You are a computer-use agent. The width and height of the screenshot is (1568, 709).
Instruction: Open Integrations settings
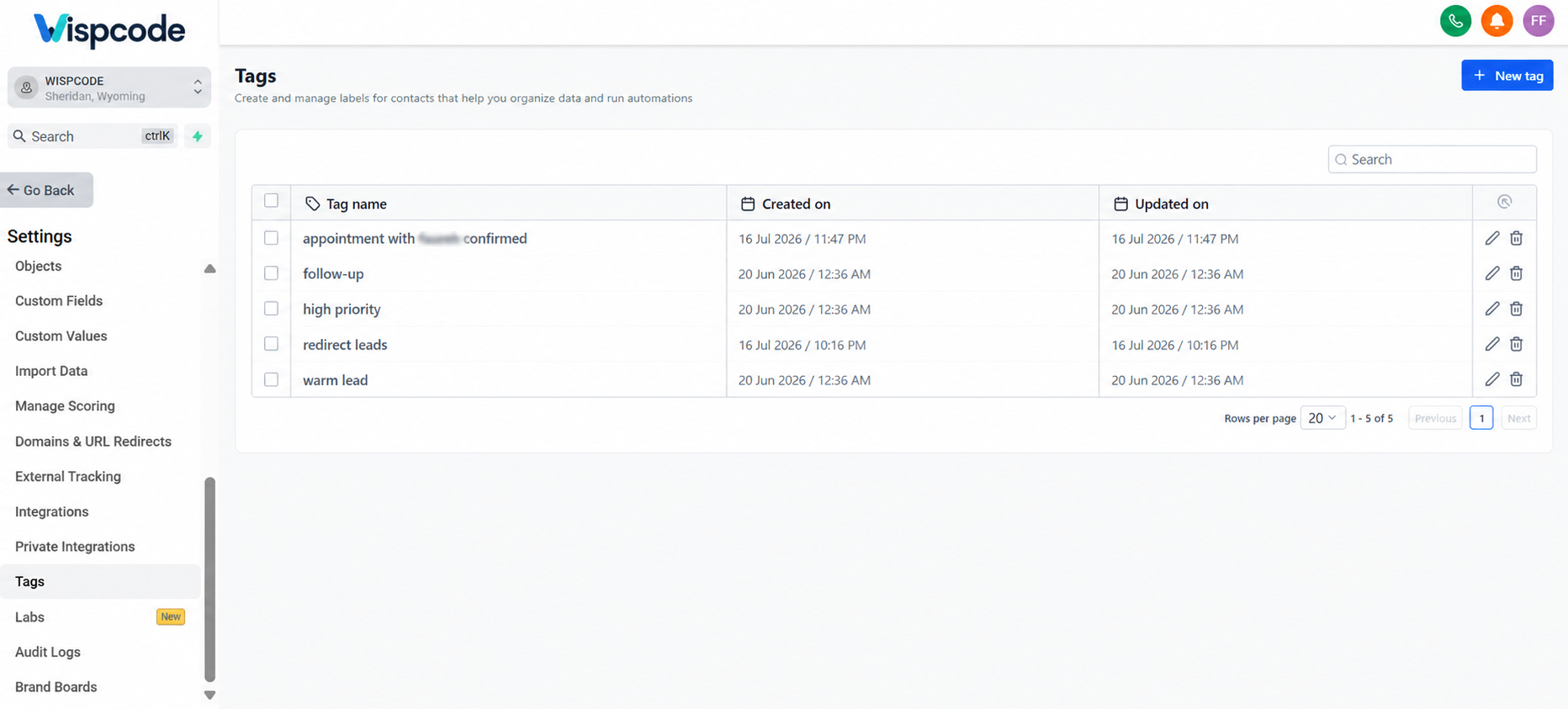click(x=51, y=511)
